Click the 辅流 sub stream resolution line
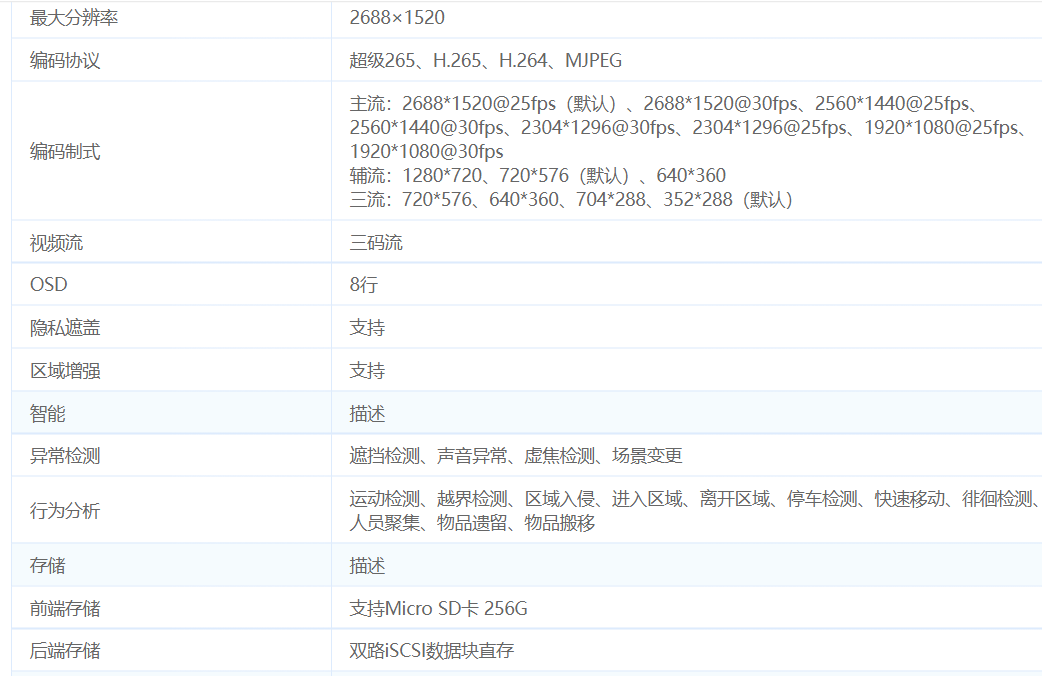 [537, 176]
